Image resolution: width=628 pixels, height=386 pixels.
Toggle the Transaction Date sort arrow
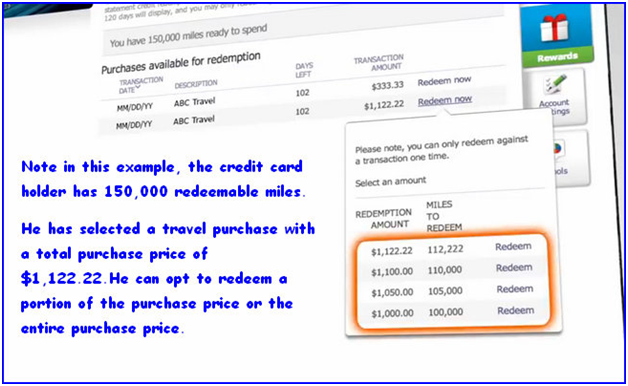(137, 87)
